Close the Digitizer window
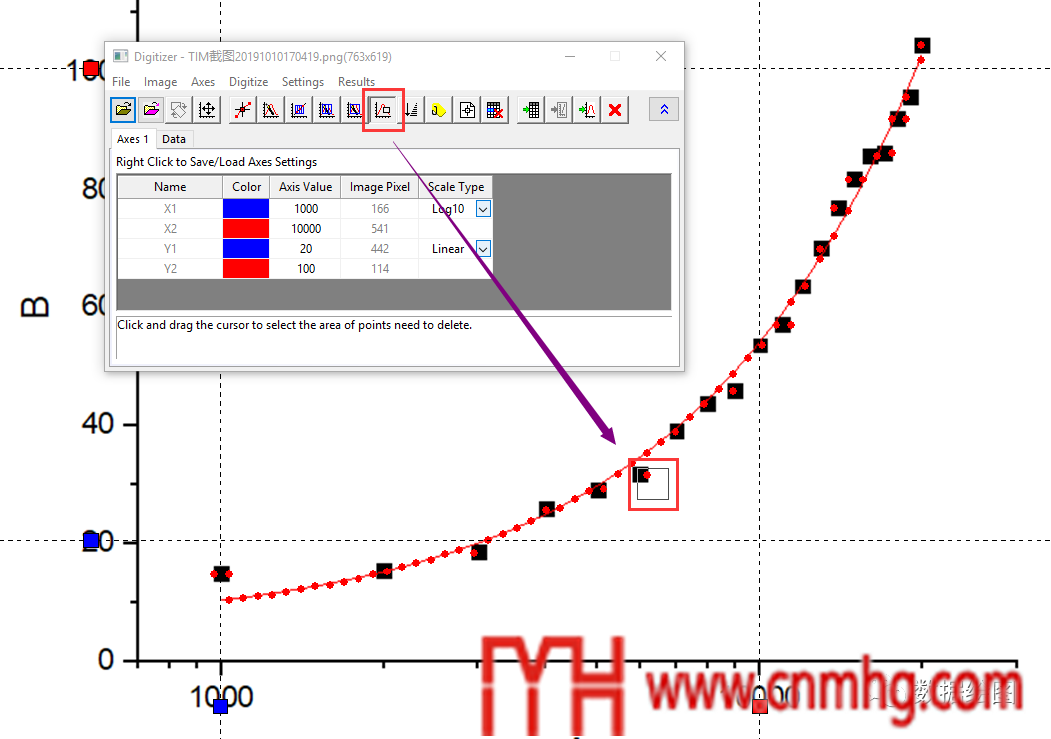The height and width of the screenshot is (739, 1051). point(661,56)
